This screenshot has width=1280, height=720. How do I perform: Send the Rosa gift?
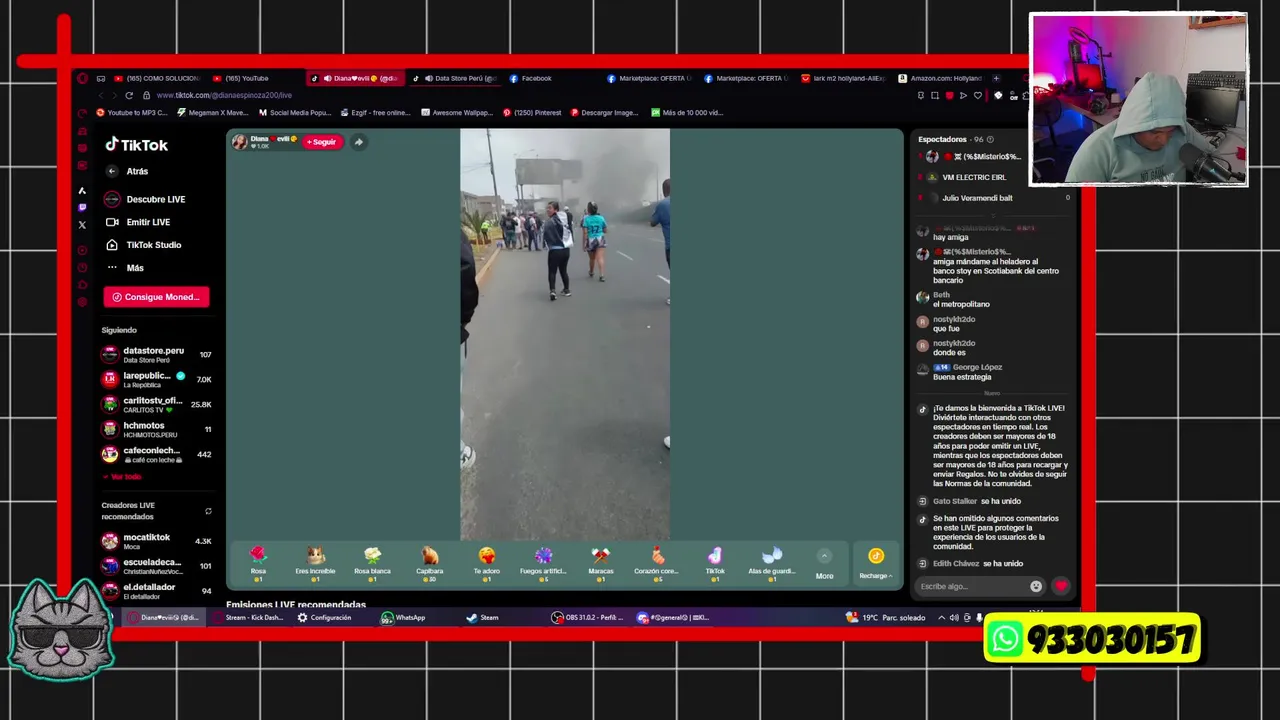point(258,564)
